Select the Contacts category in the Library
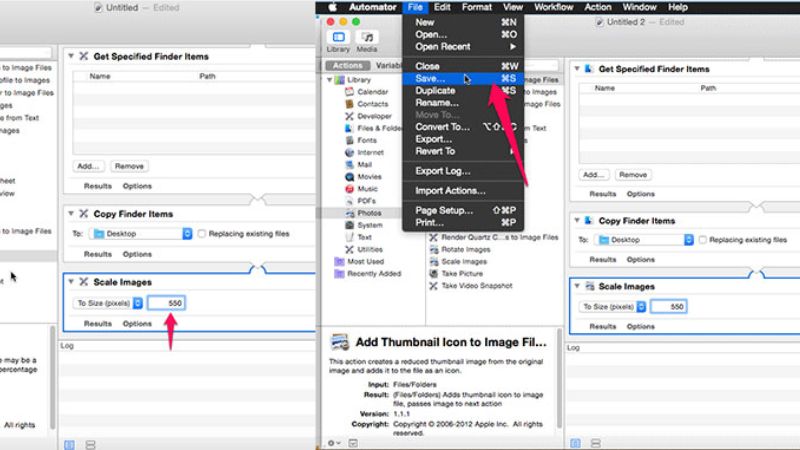This screenshot has width=800, height=450. pyautogui.click(x=372, y=104)
